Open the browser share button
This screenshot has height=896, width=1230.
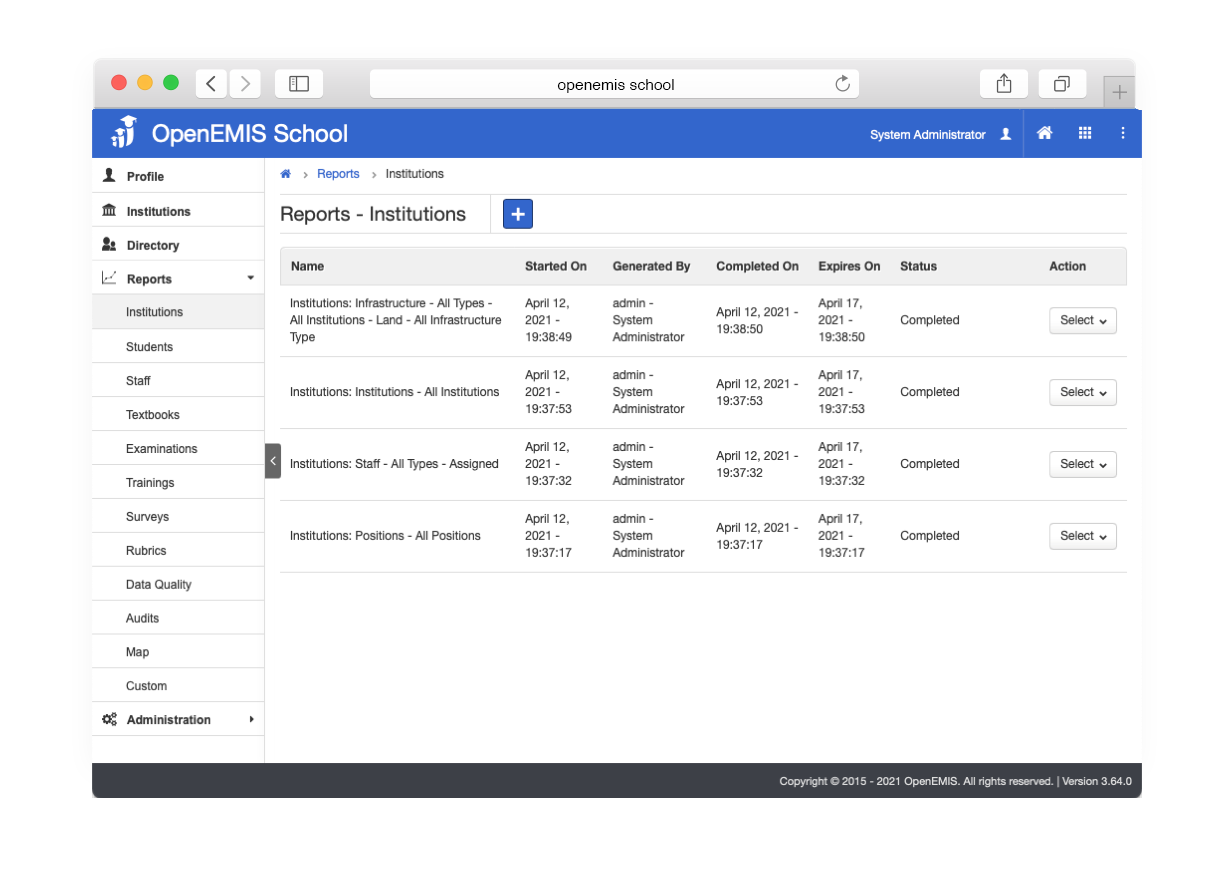coord(1004,84)
